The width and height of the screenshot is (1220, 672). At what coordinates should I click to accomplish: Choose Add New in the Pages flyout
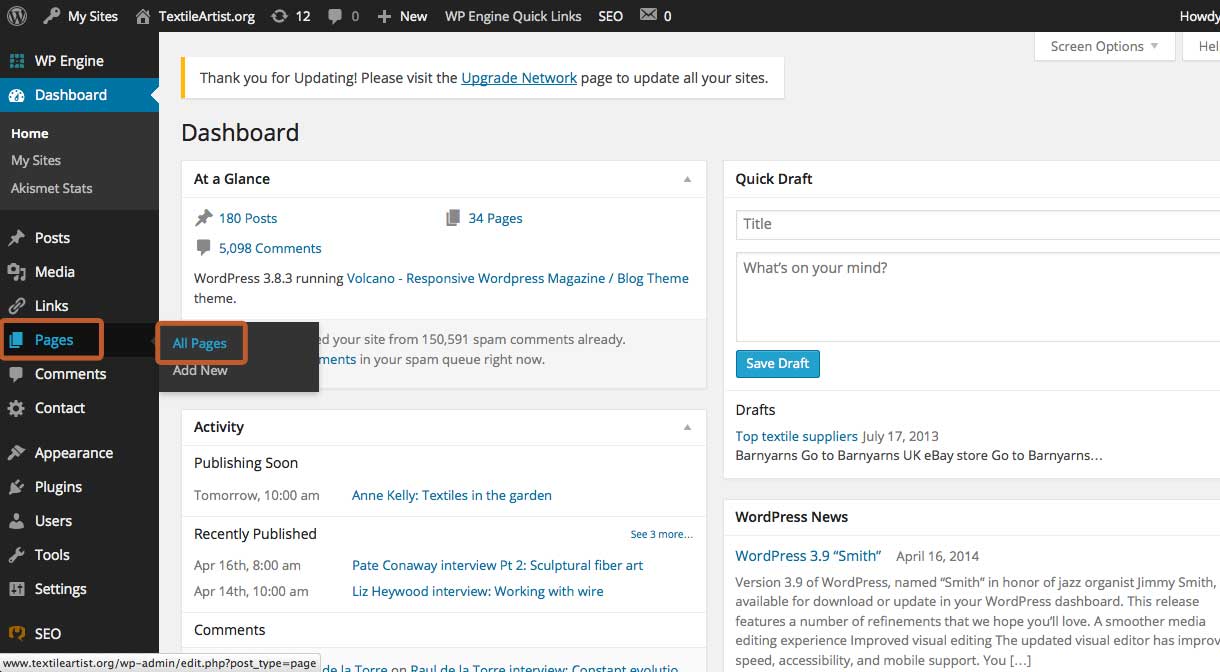tap(200, 370)
